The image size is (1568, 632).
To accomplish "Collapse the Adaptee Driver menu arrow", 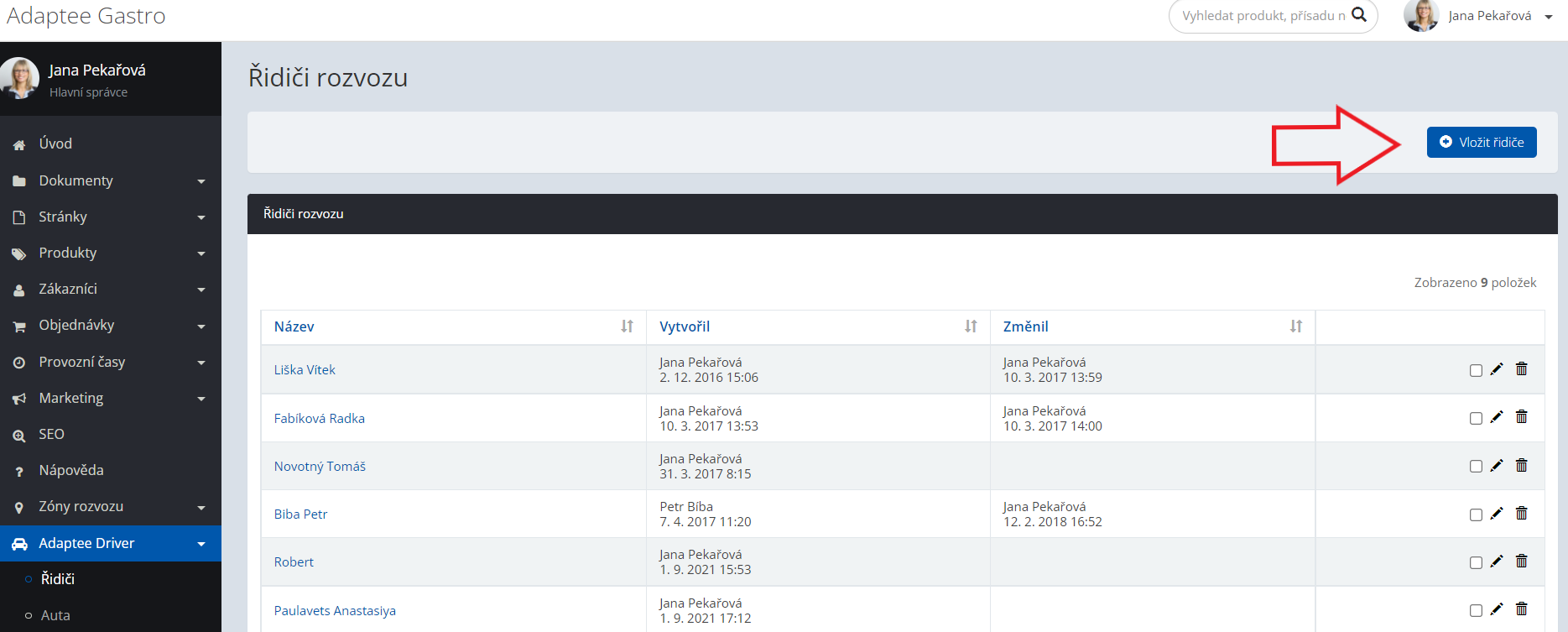I will pyautogui.click(x=201, y=544).
